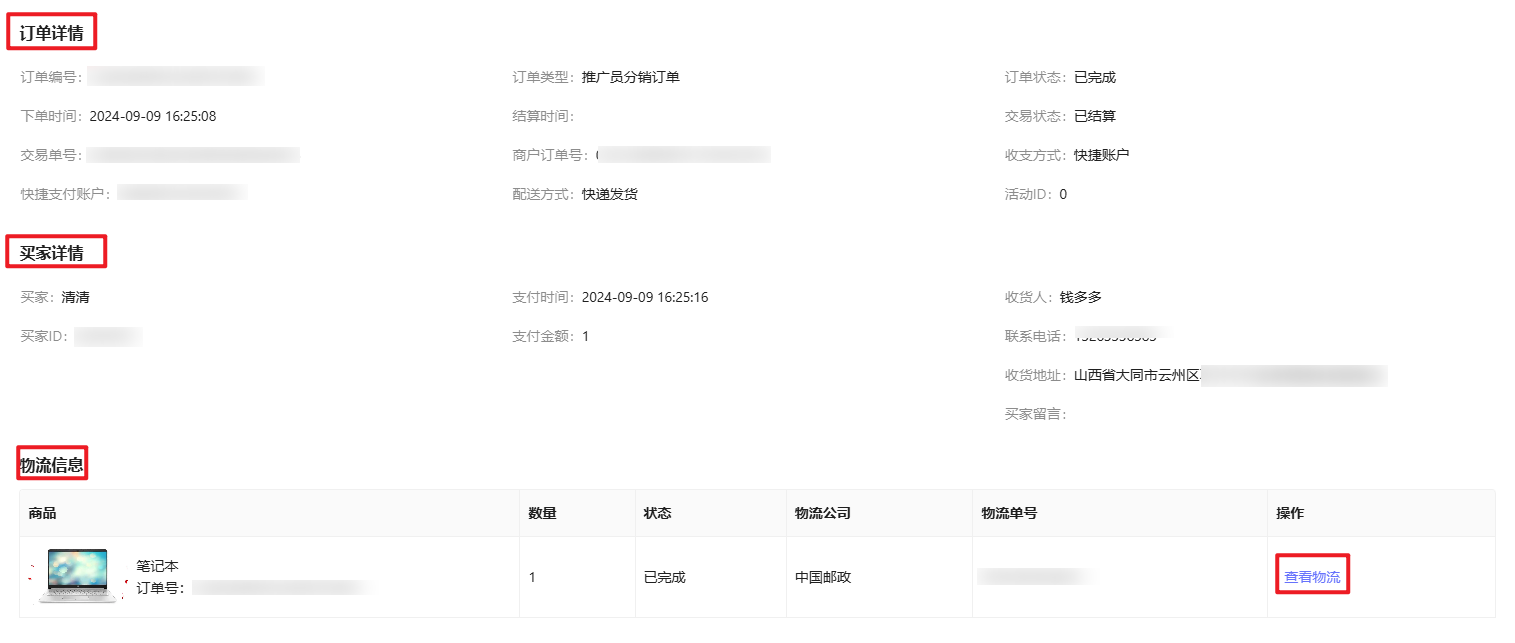Click the 中国邮政 logistics company cell
Image resolution: width=1515 pixels, height=643 pixels.
(823, 577)
